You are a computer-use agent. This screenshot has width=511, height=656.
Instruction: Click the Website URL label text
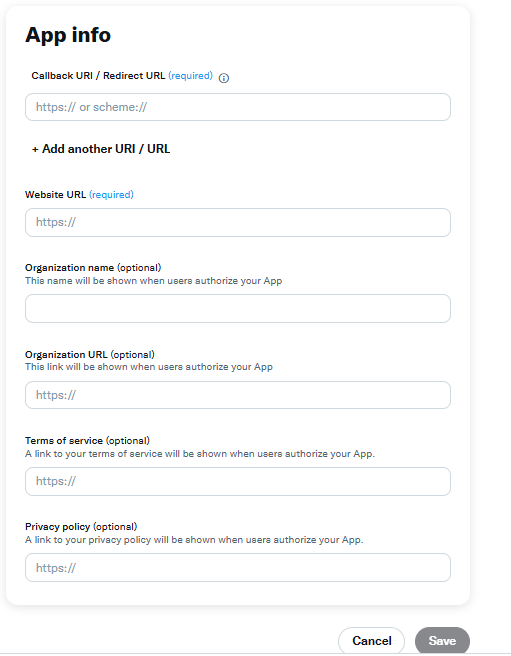point(55,195)
